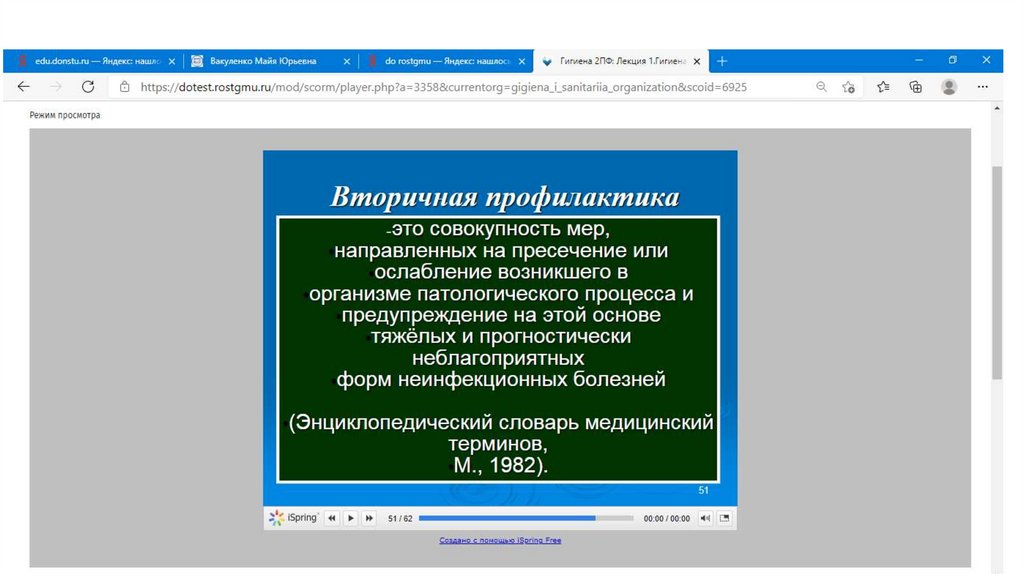Click the page vertical scrollbar
Image resolution: width=1024 pixels, height=574 pixels.
(x=997, y=272)
